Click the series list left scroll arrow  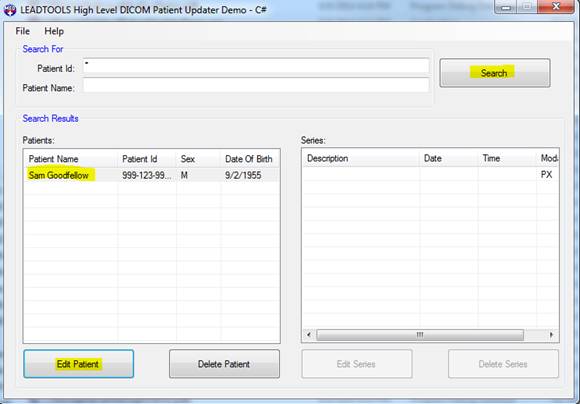(x=309, y=335)
